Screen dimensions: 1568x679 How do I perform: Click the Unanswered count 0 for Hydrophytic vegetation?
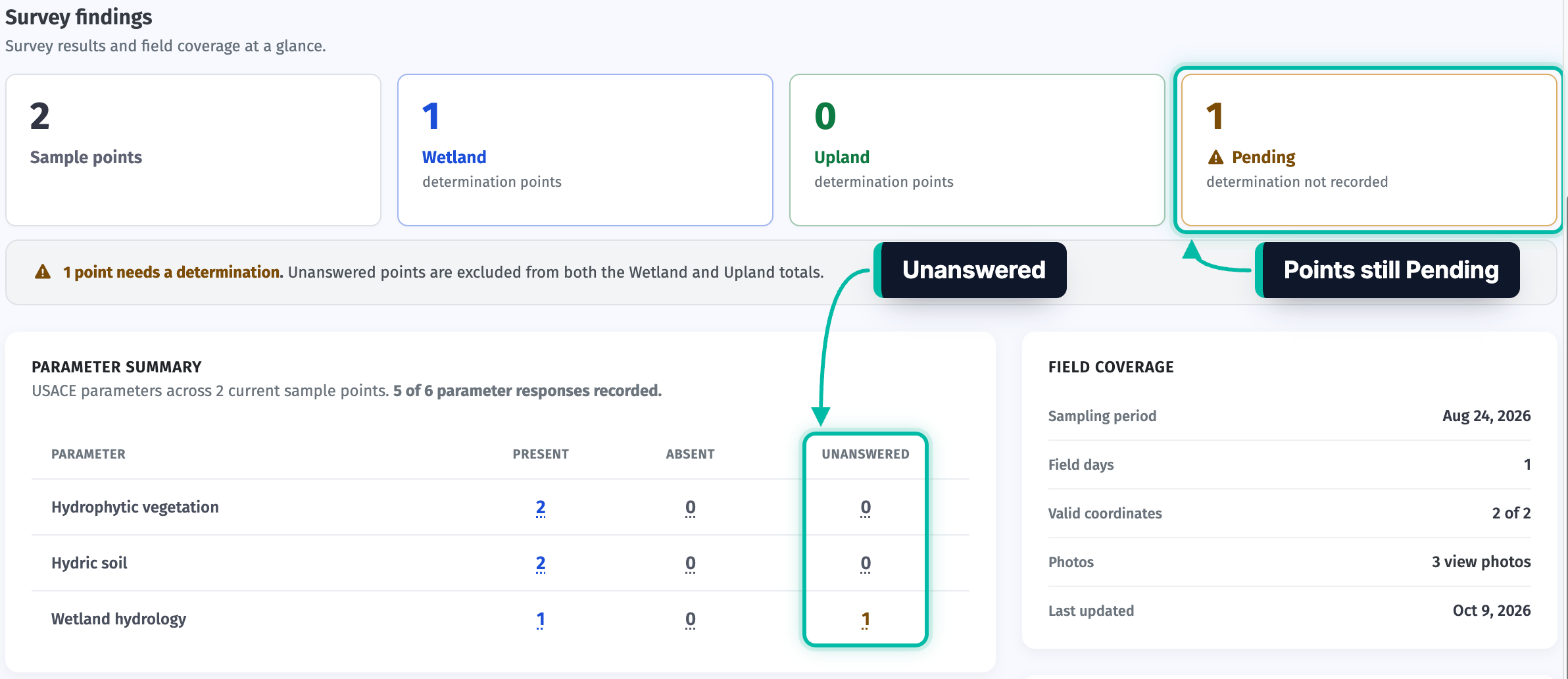(865, 507)
